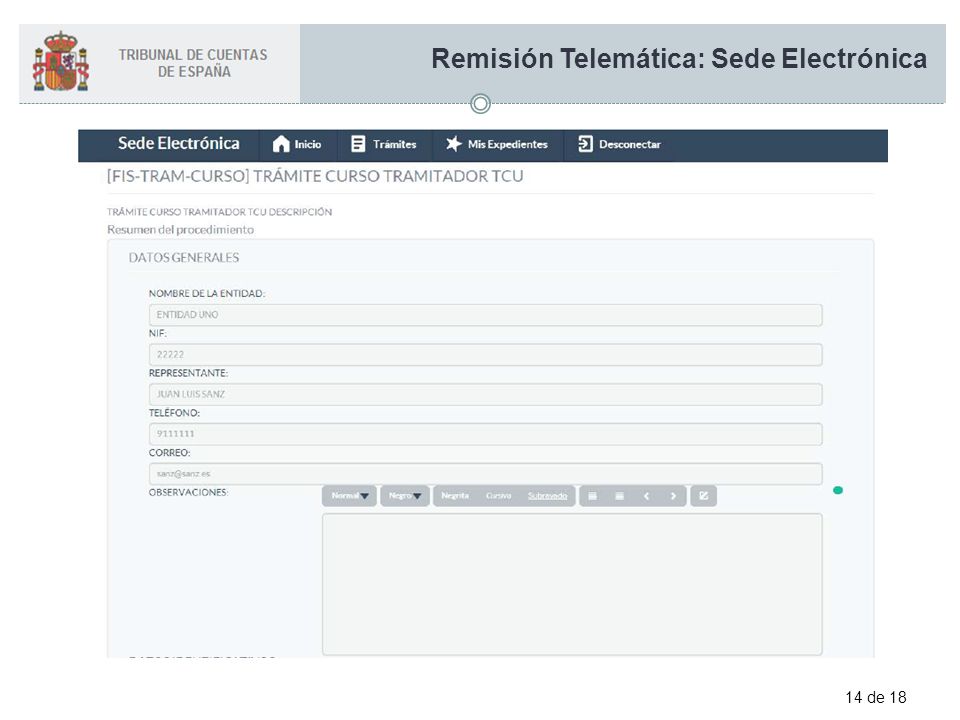Click inside the Observaciones text area
The height and width of the screenshot is (720, 960).
point(572,585)
